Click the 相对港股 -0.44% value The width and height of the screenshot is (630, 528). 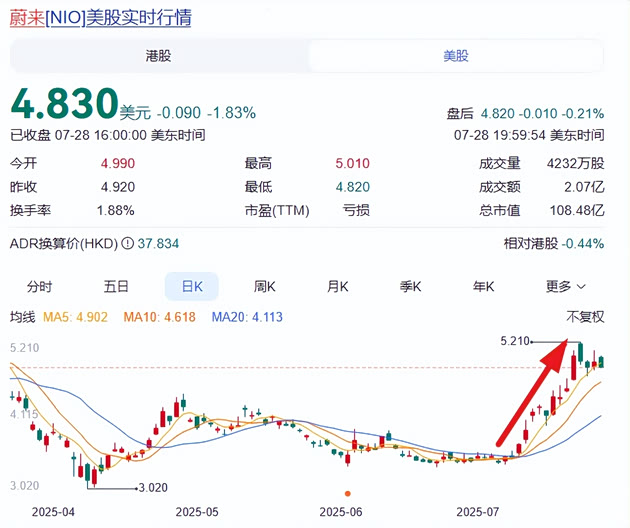pyautogui.click(x=585, y=243)
